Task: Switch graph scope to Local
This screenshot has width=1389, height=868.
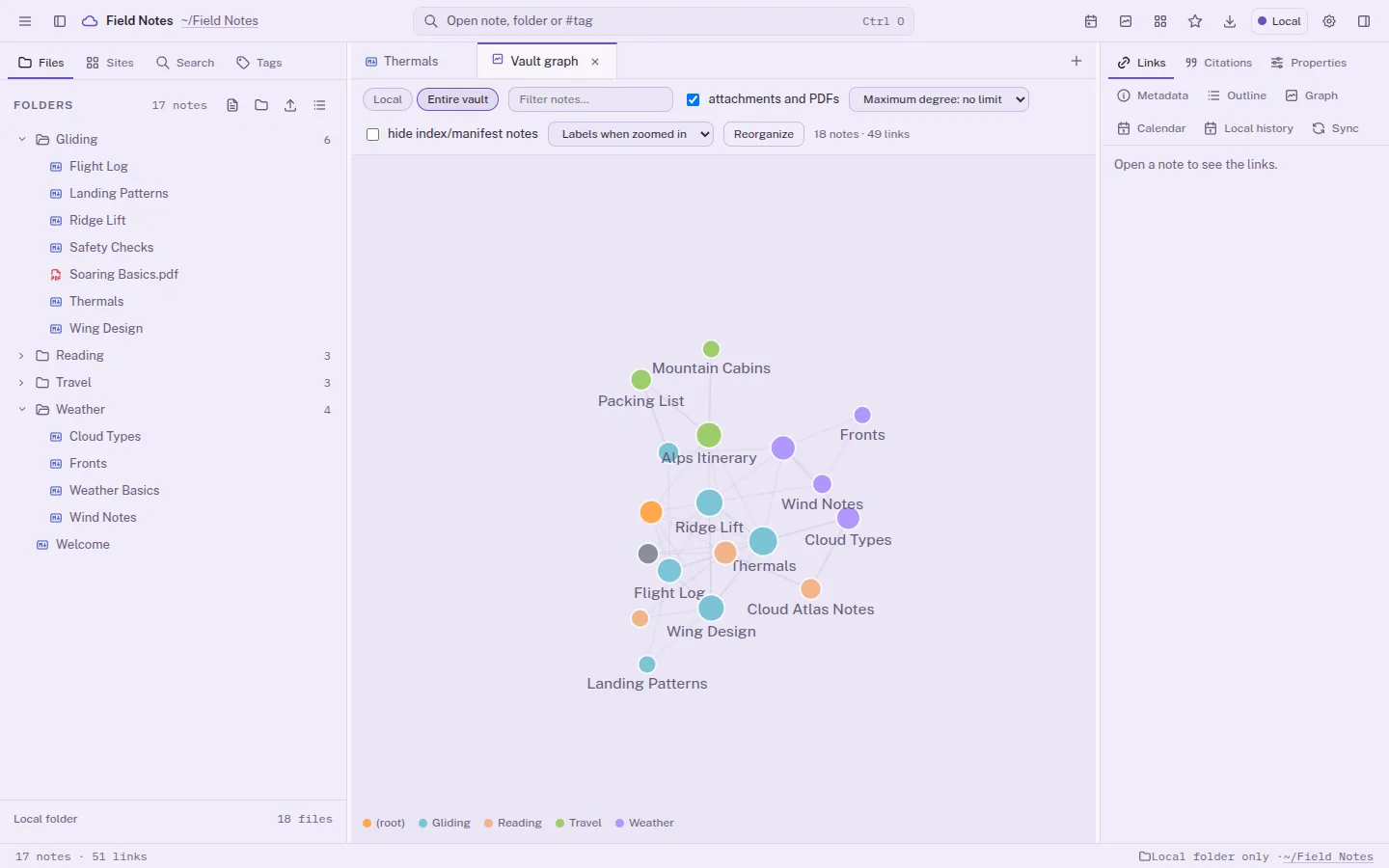Action: click(388, 99)
